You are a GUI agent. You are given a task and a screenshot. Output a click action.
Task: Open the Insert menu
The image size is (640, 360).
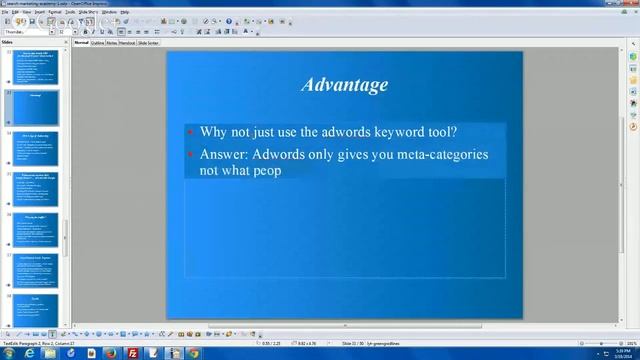pos(40,12)
